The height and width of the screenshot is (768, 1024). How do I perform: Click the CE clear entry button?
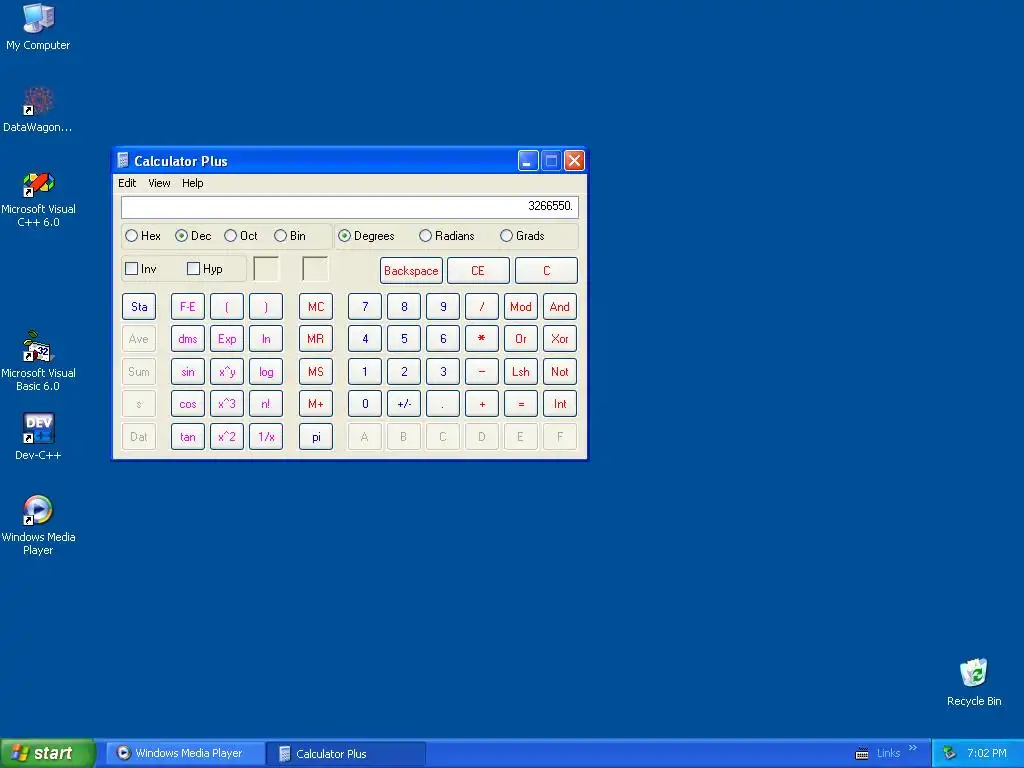click(478, 270)
